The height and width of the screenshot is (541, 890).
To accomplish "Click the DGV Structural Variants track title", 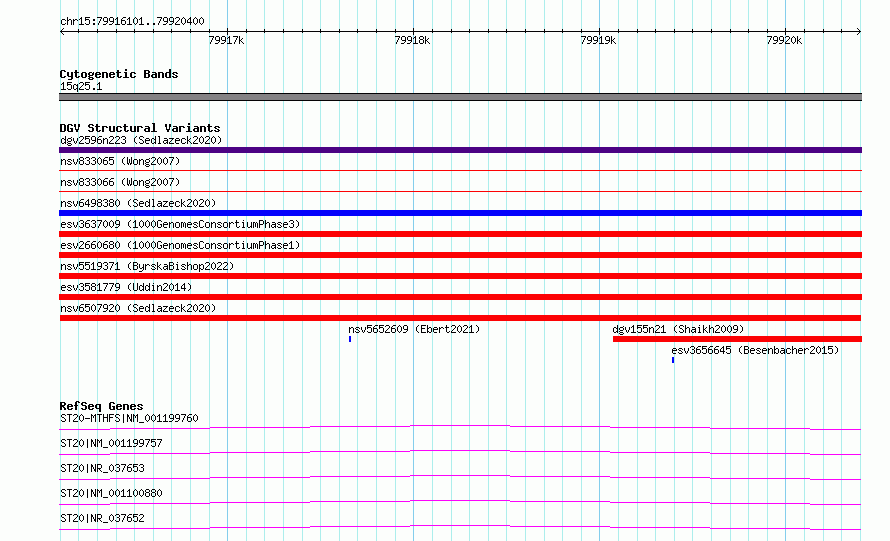I will point(140,128).
